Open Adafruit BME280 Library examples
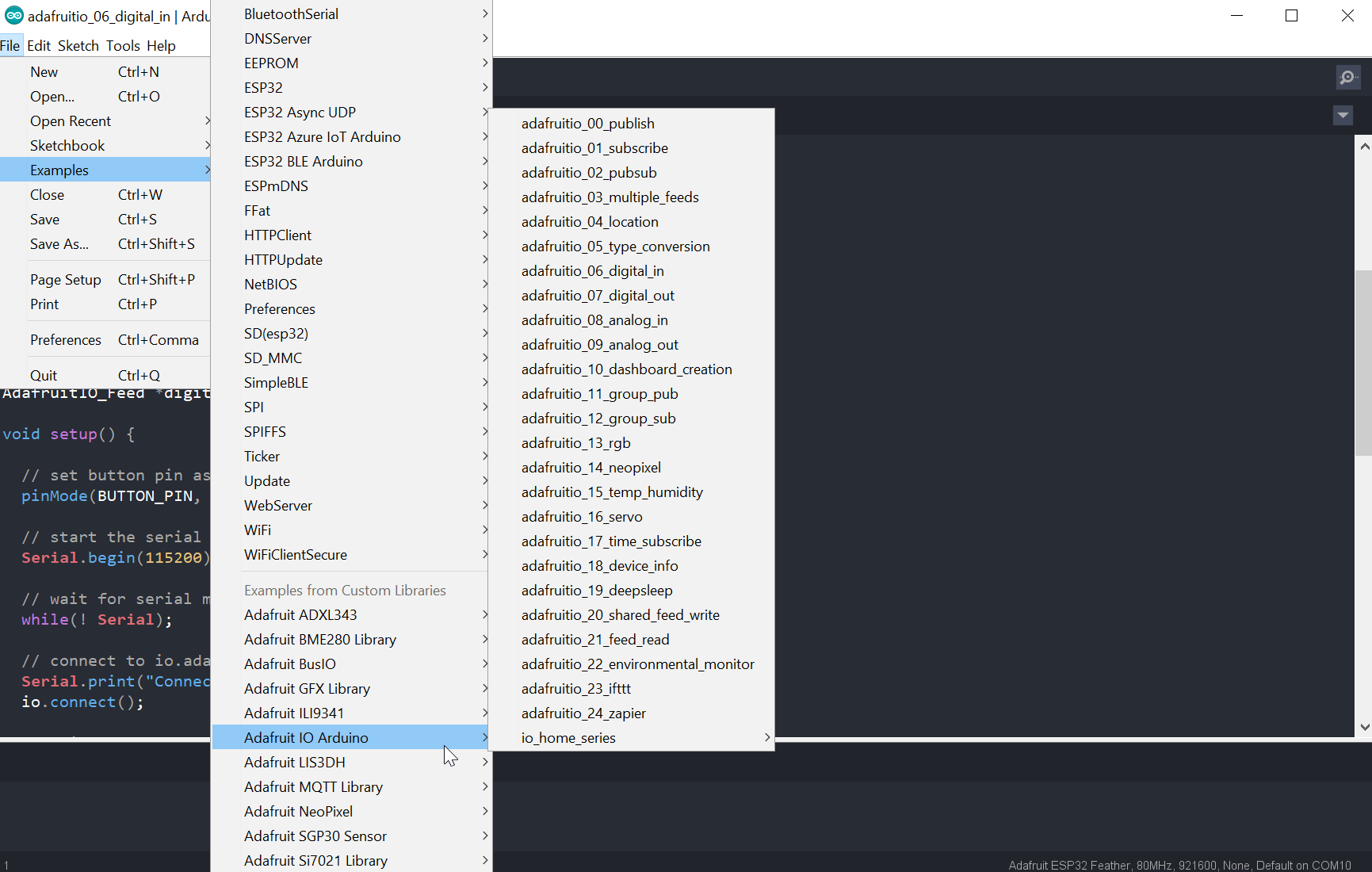Image resolution: width=1372 pixels, height=872 pixels. pyautogui.click(x=352, y=640)
